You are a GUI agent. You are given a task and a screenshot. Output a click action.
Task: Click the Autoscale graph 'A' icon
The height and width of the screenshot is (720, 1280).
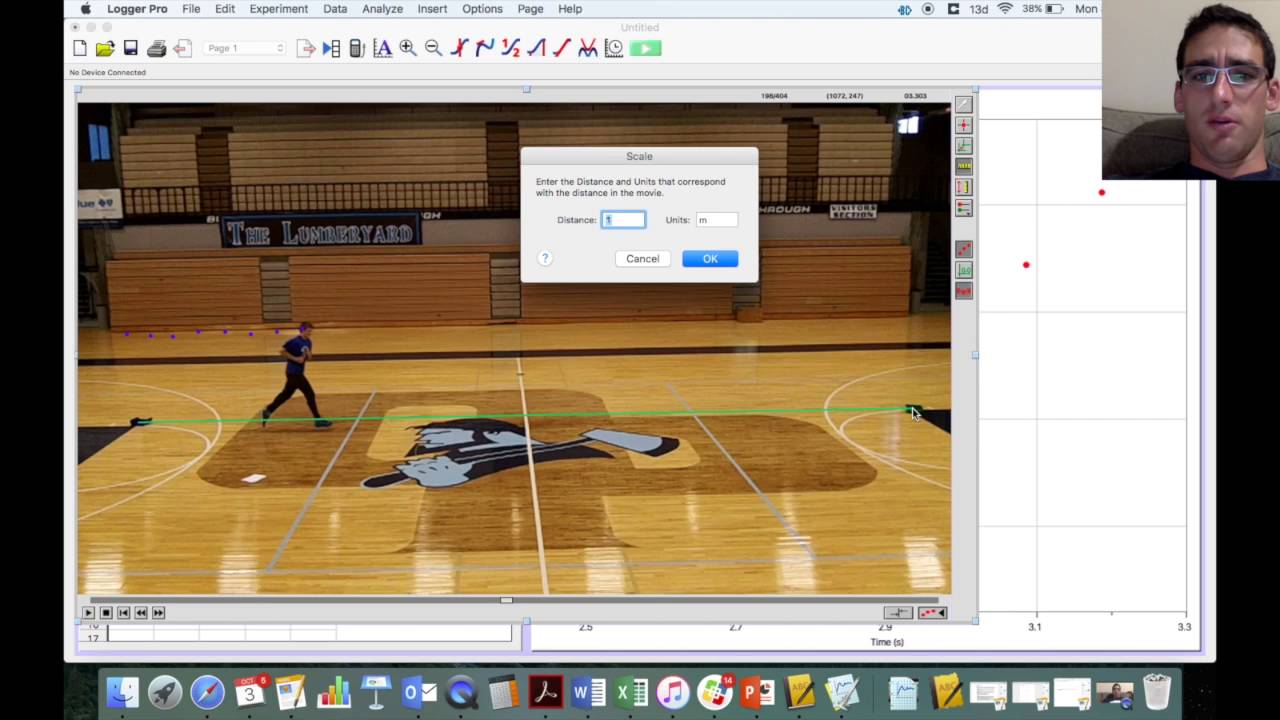(382, 48)
